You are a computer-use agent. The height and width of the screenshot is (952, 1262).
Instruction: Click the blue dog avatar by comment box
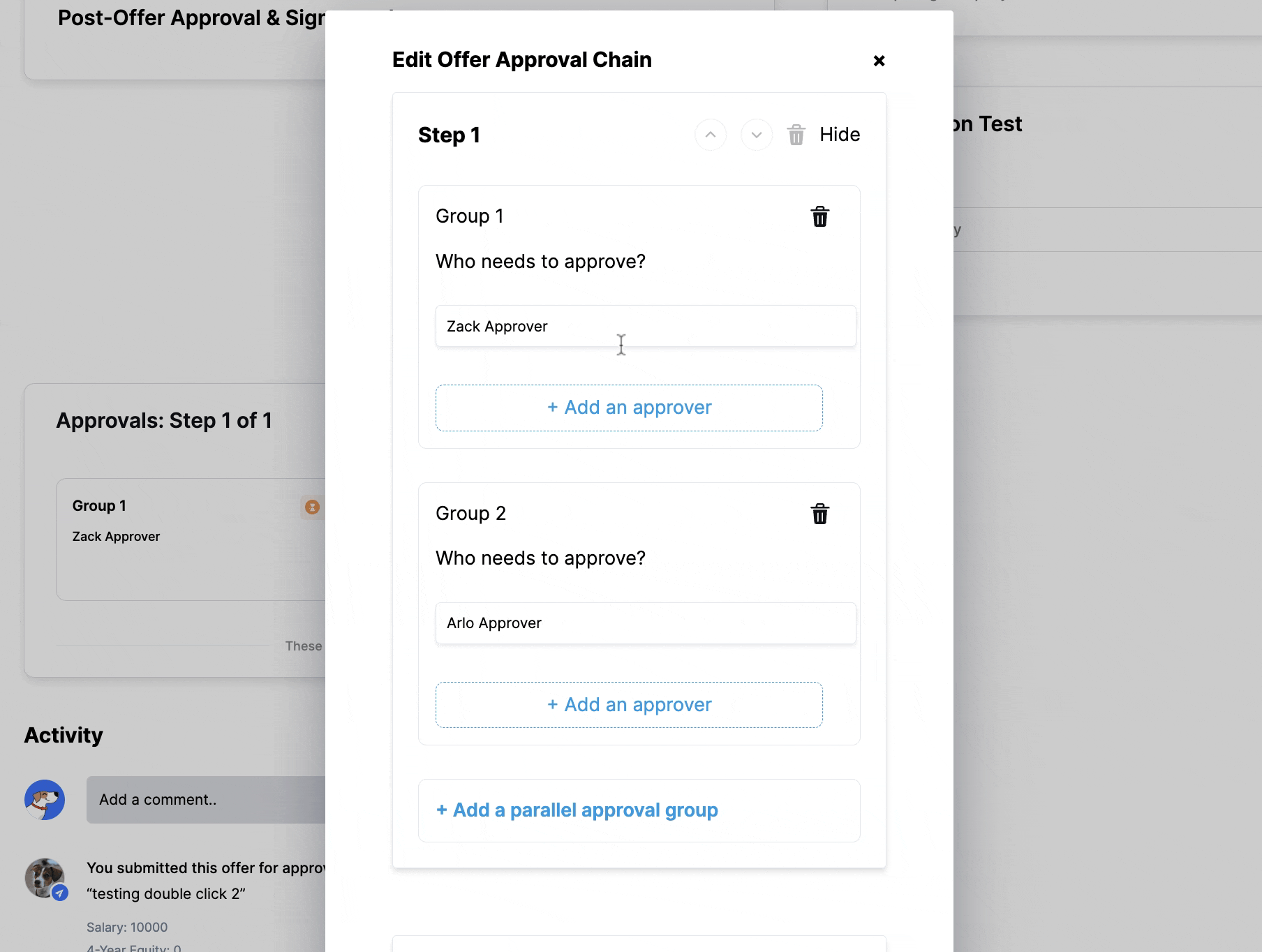tap(45, 800)
